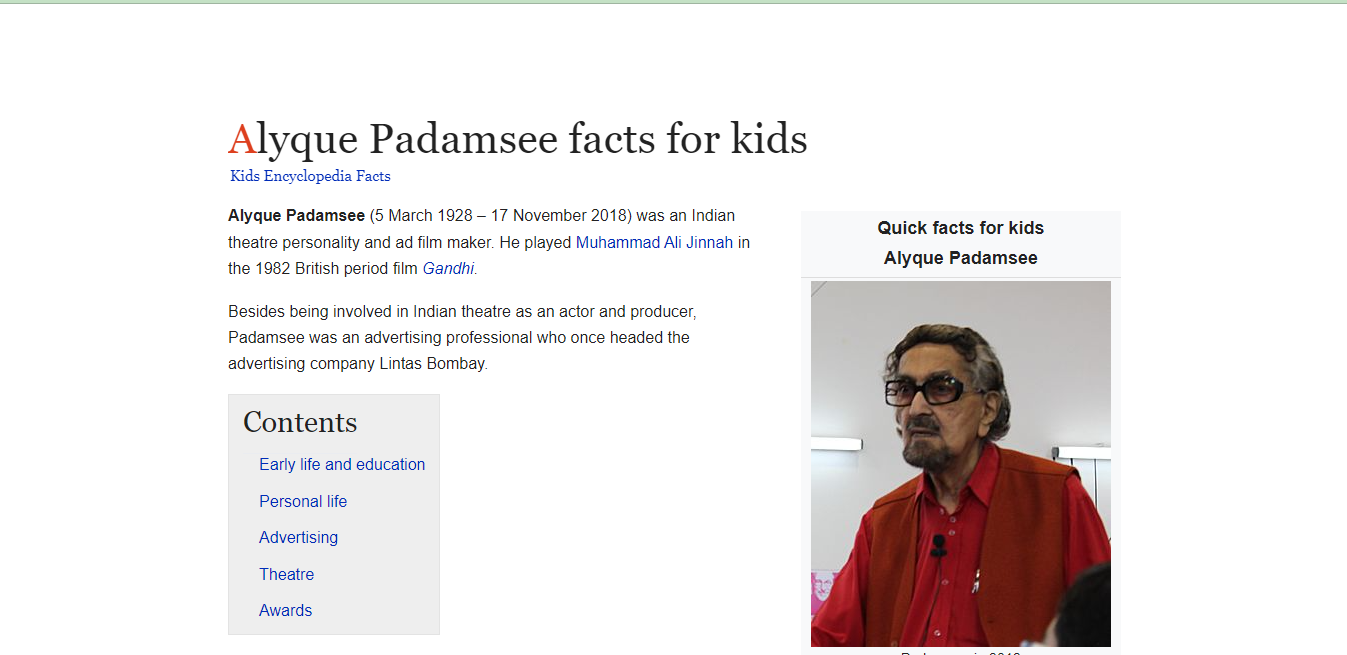1347x655 pixels.
Task: Click the photo of Alyque Padamsee
Action: click(960, 463)
